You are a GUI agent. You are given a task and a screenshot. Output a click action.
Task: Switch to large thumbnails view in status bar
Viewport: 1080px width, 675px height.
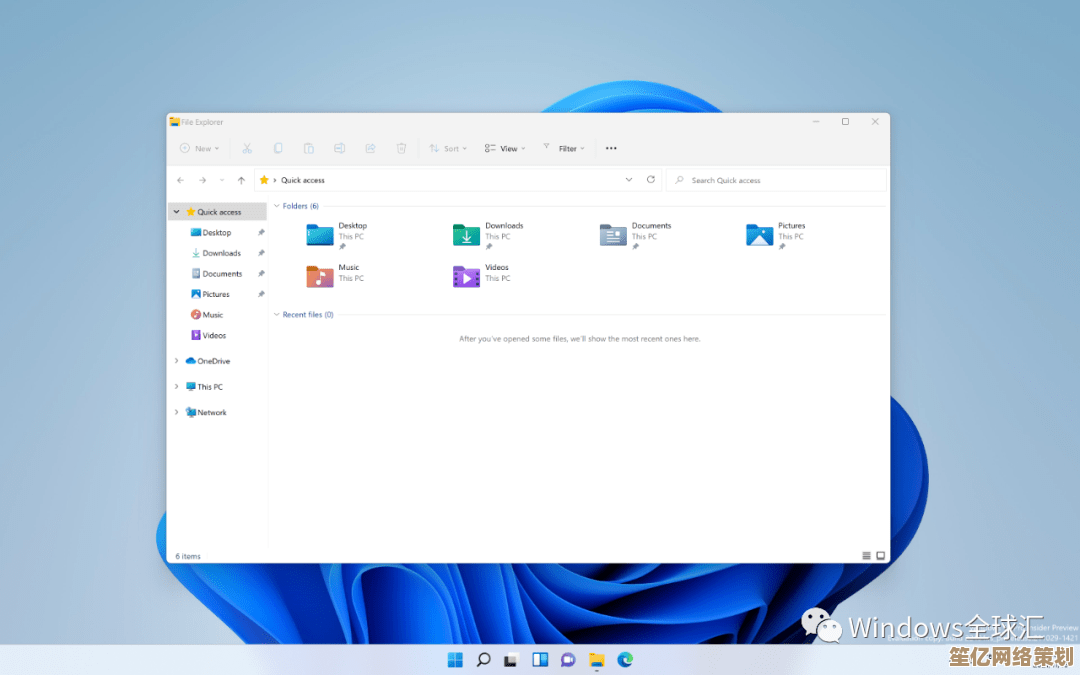coord(881,555)
